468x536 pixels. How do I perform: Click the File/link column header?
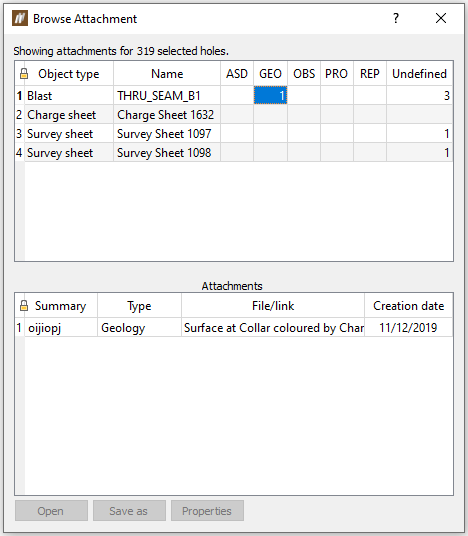273,306
